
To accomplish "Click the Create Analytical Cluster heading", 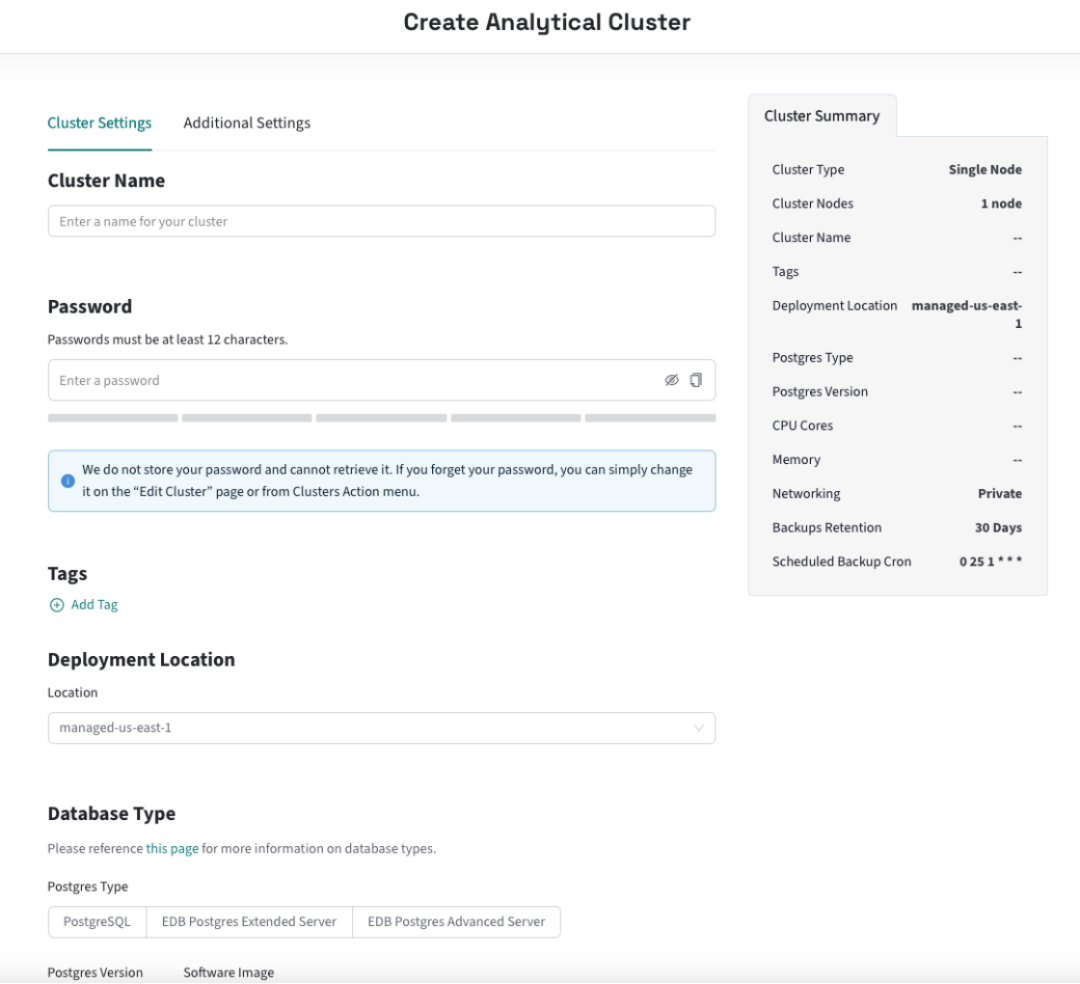I will pyautogui.click(x=547, y=22).
